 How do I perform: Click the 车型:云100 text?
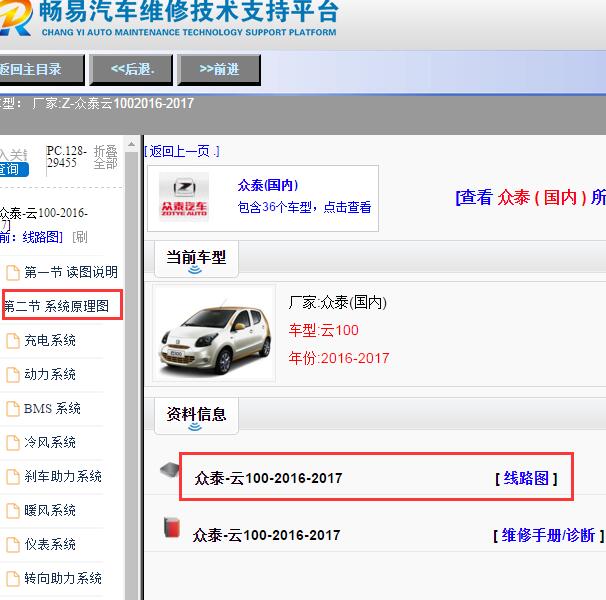(x=323, y=330)
